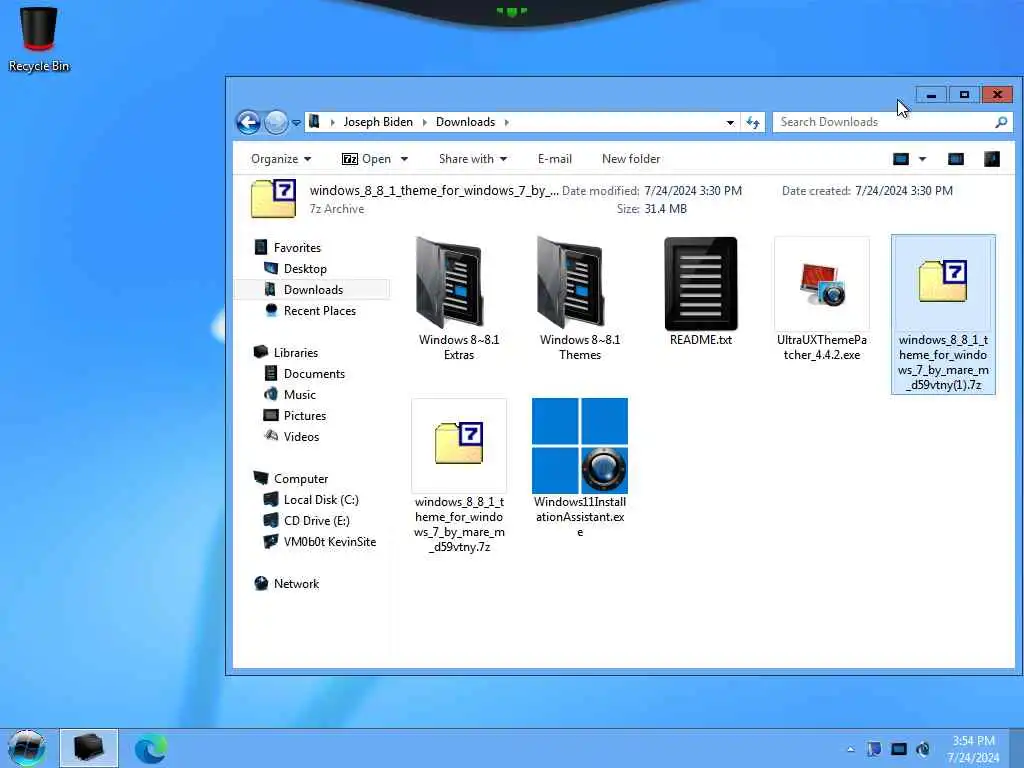Click the New folder button
The image size is (1024, 768).
click(x=631, y=159)
